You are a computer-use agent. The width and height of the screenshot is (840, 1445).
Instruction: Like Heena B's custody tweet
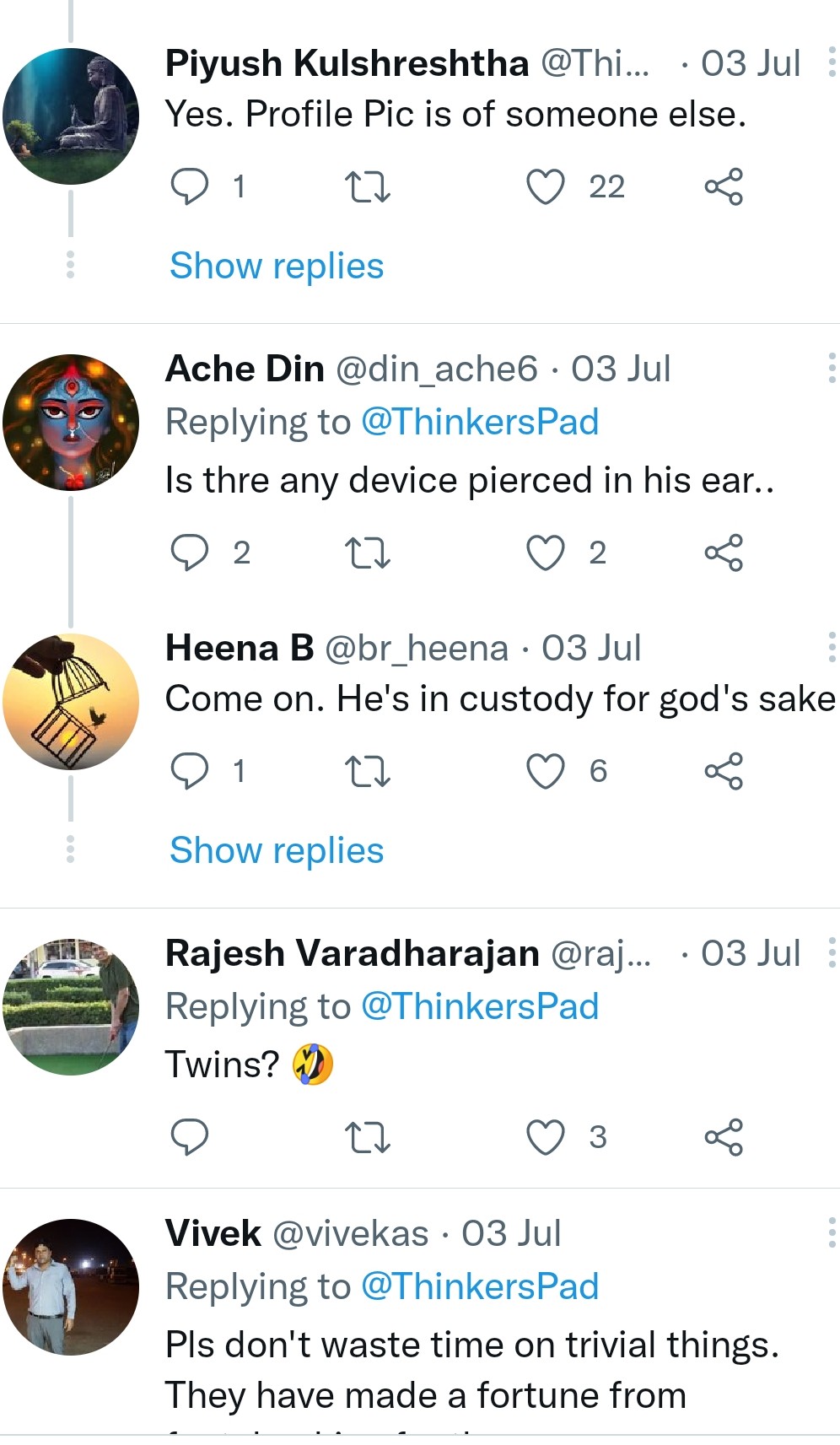pyautogui.click(x=546, y=771)
